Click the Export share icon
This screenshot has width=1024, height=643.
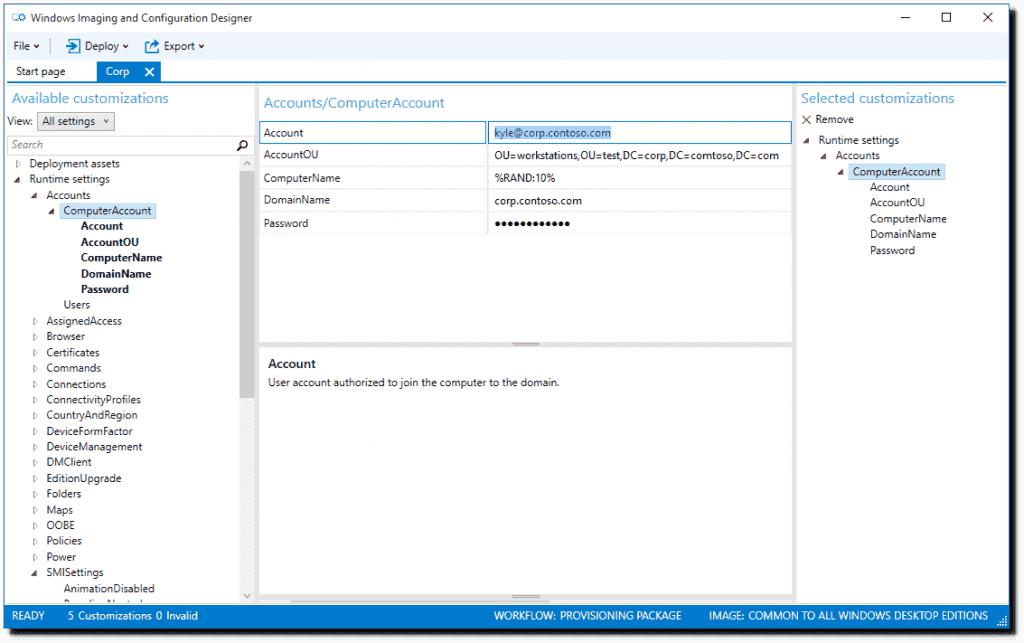[x=152, y=46]
